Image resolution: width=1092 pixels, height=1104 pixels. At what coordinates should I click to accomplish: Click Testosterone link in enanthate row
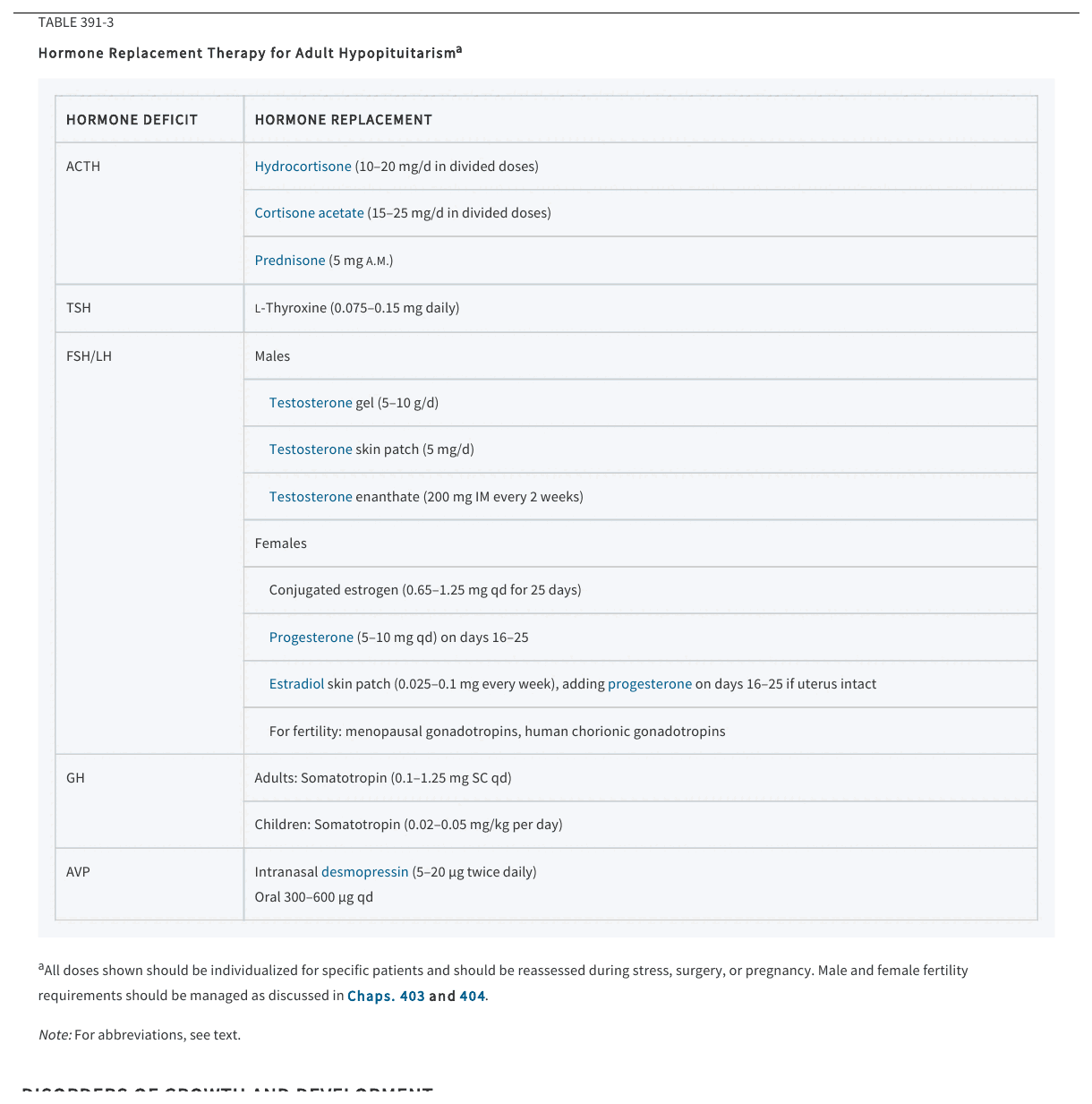311,497
